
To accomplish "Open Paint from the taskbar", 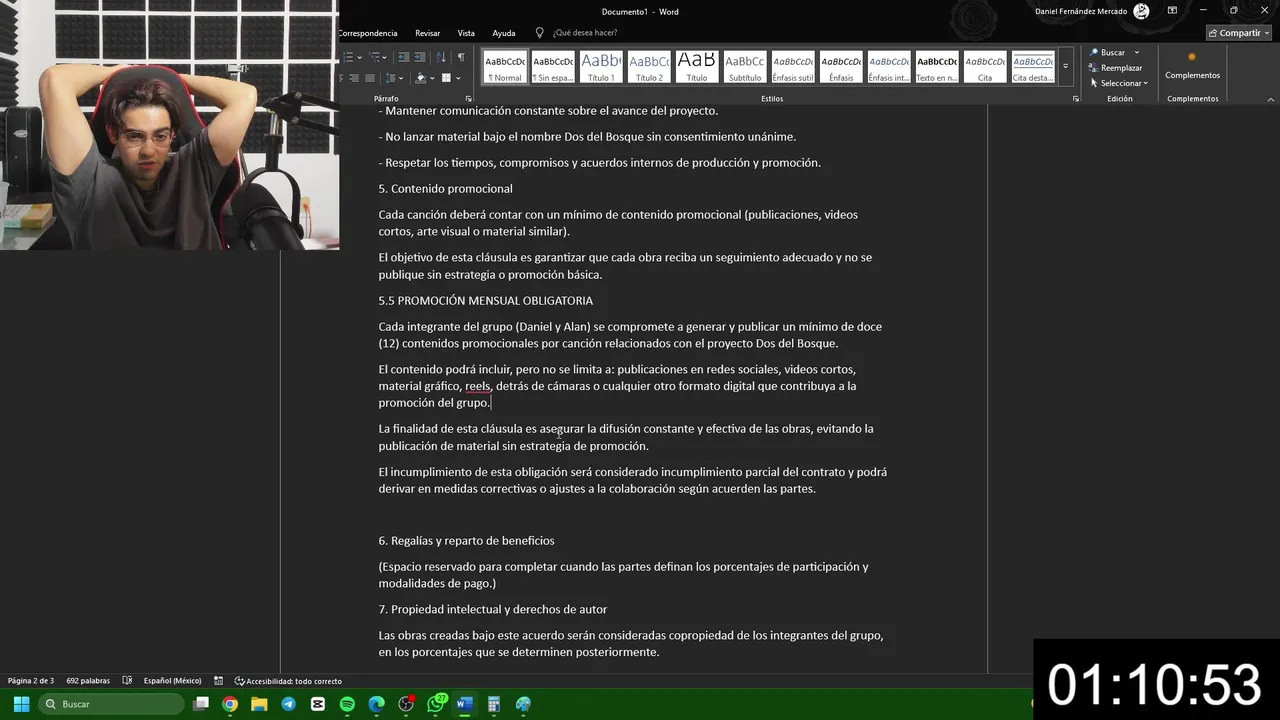I will coord(523,704).
